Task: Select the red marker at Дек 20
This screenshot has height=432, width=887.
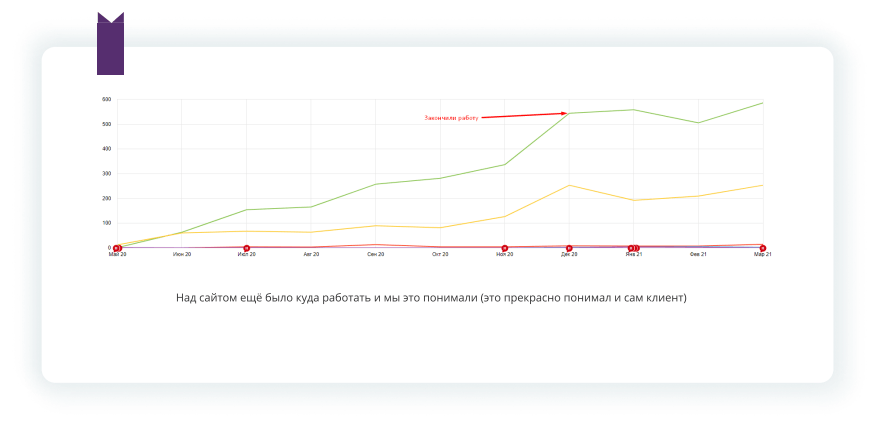Action: (x=569, y=248)
